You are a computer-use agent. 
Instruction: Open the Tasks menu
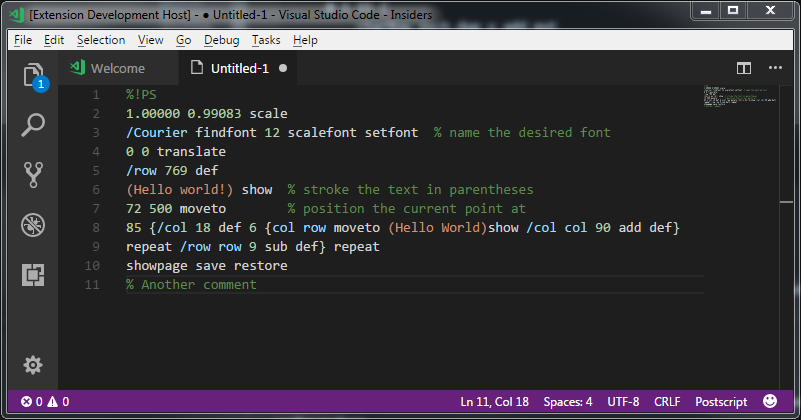(266, 40)
